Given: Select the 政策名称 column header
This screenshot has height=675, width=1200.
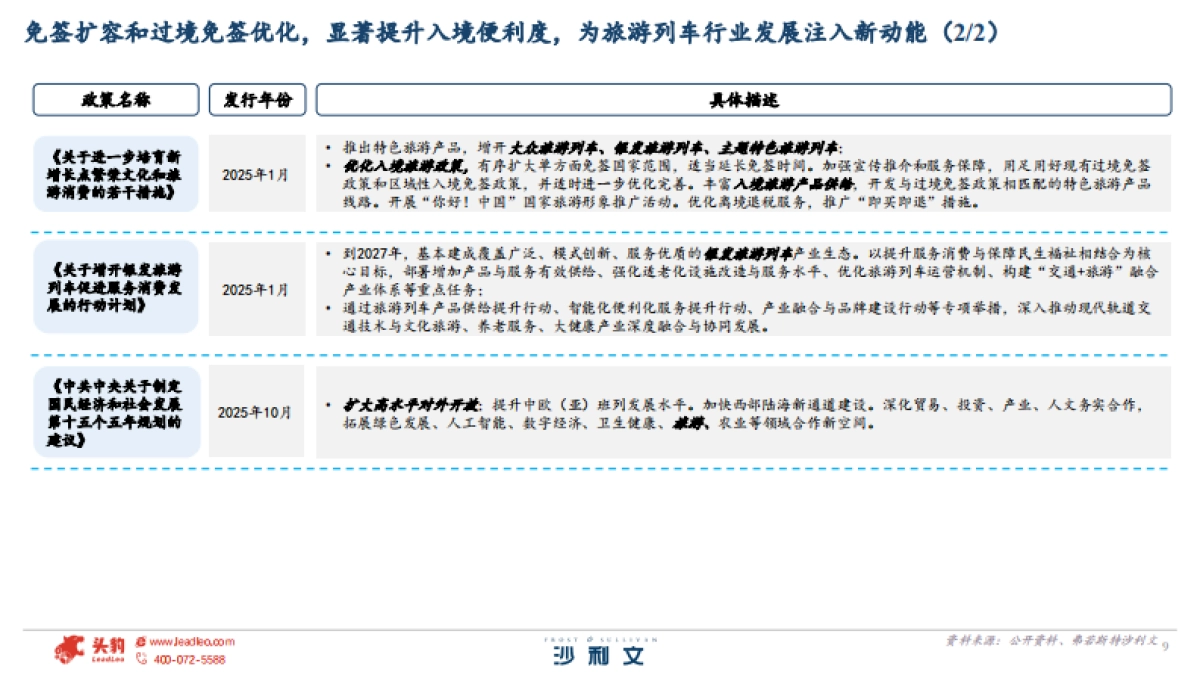Looking at the screenshot, I should tap(117, 100).
